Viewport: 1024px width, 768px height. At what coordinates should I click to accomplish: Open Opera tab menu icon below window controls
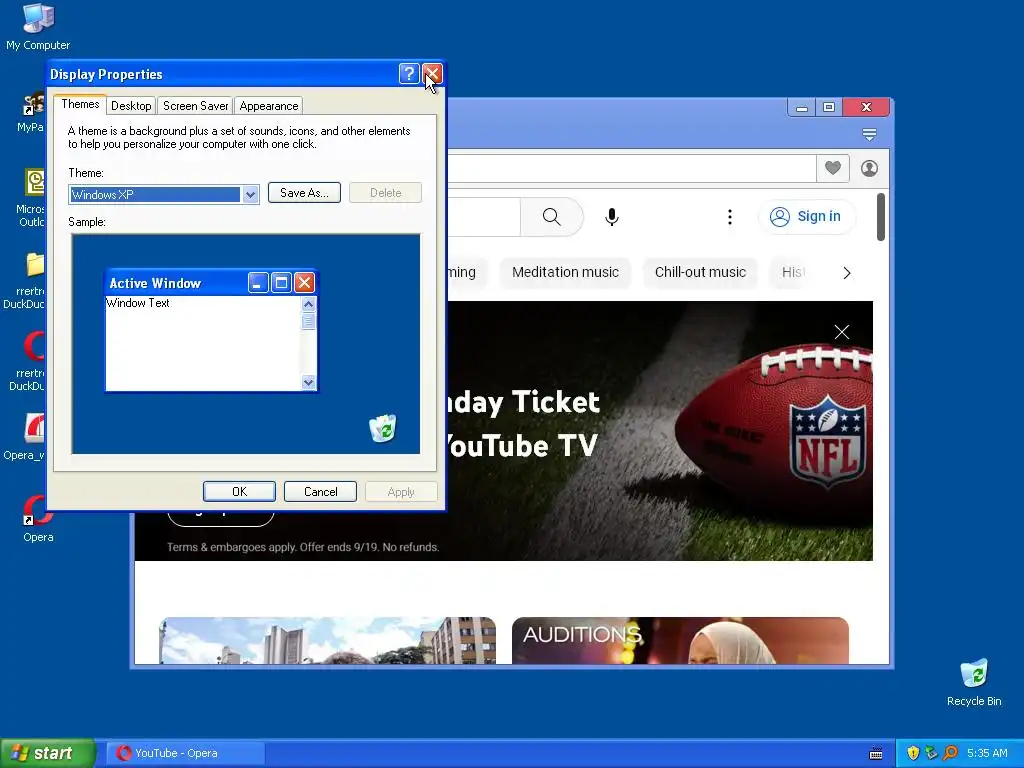pyautogui.click(x=869, y=135)
